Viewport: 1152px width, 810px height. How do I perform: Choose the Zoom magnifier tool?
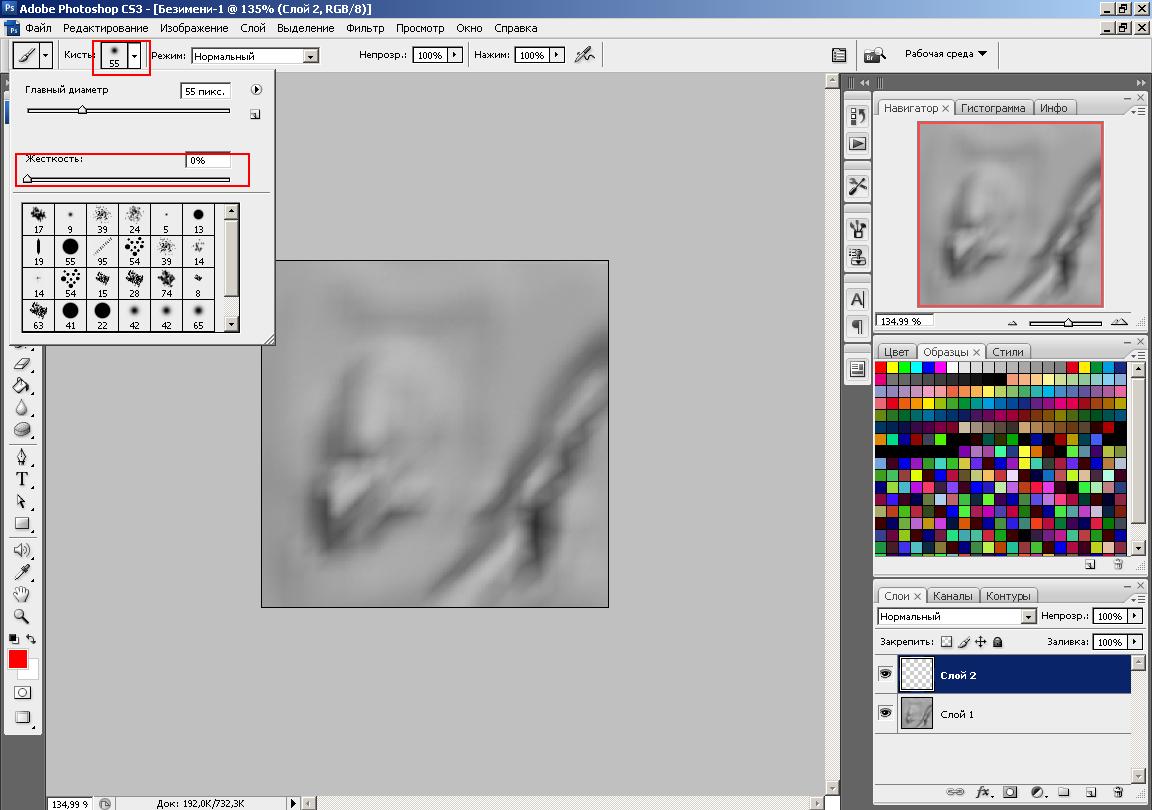(22, 617)
